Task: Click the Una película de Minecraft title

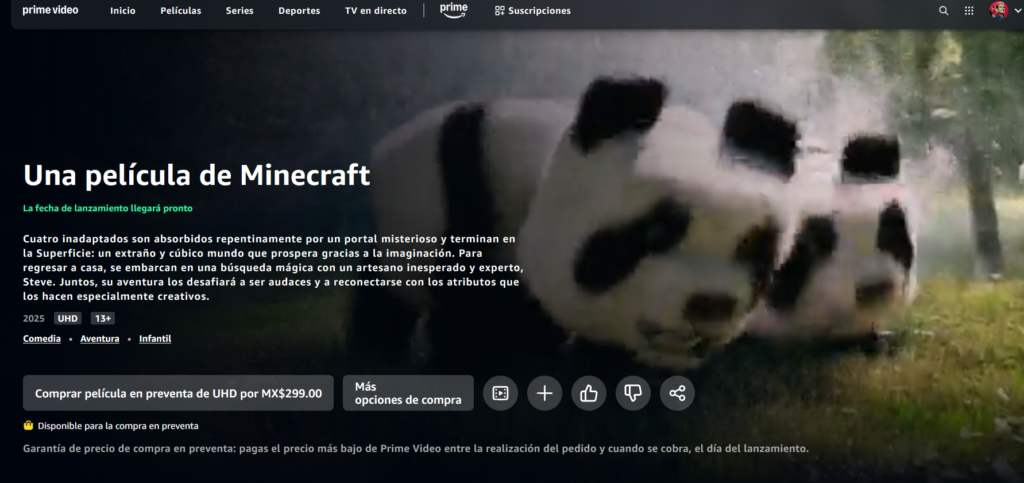Action: tap(197, 175)
